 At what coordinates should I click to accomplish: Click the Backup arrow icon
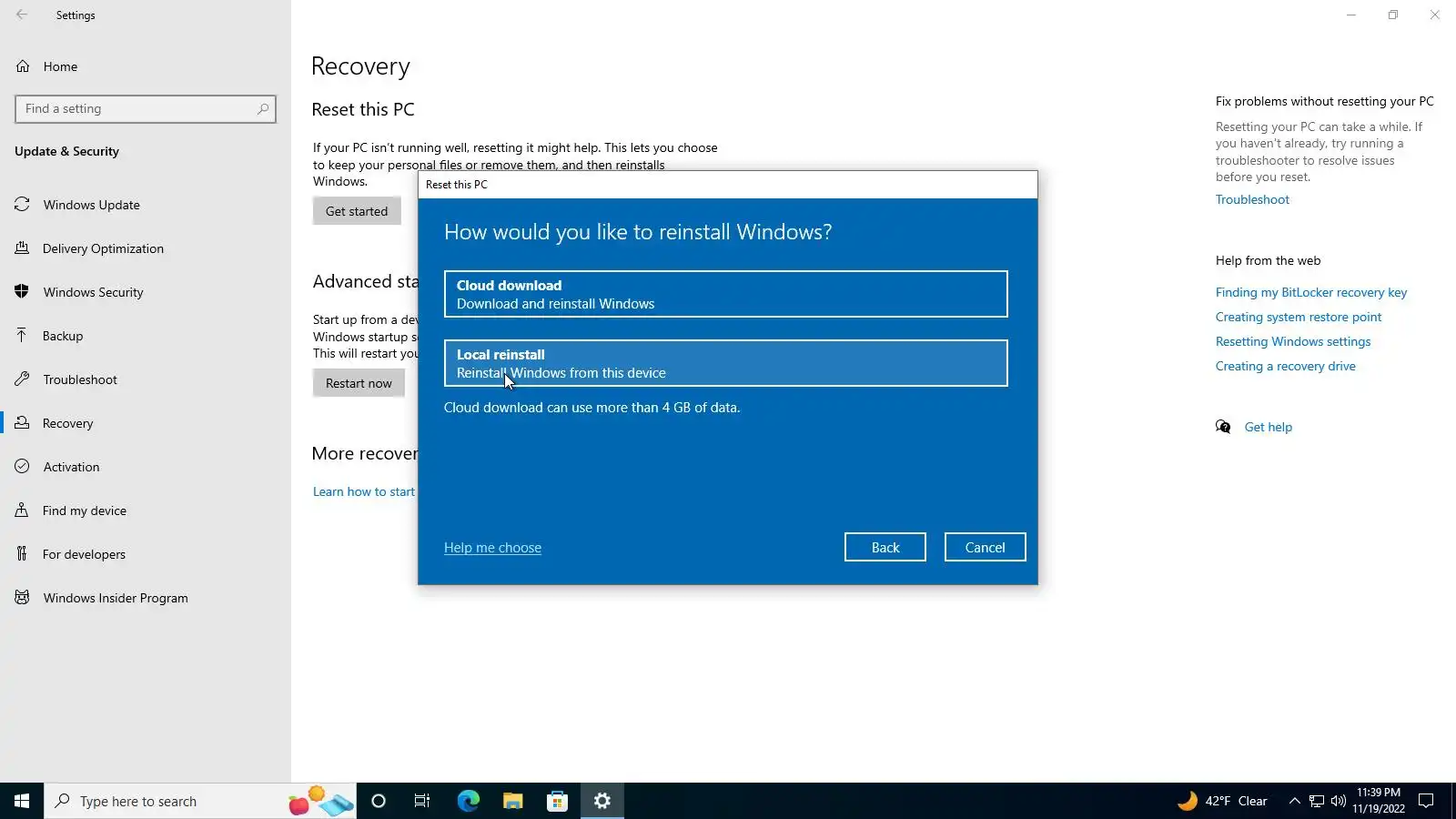pyautogui.click(x=22, y=336)
